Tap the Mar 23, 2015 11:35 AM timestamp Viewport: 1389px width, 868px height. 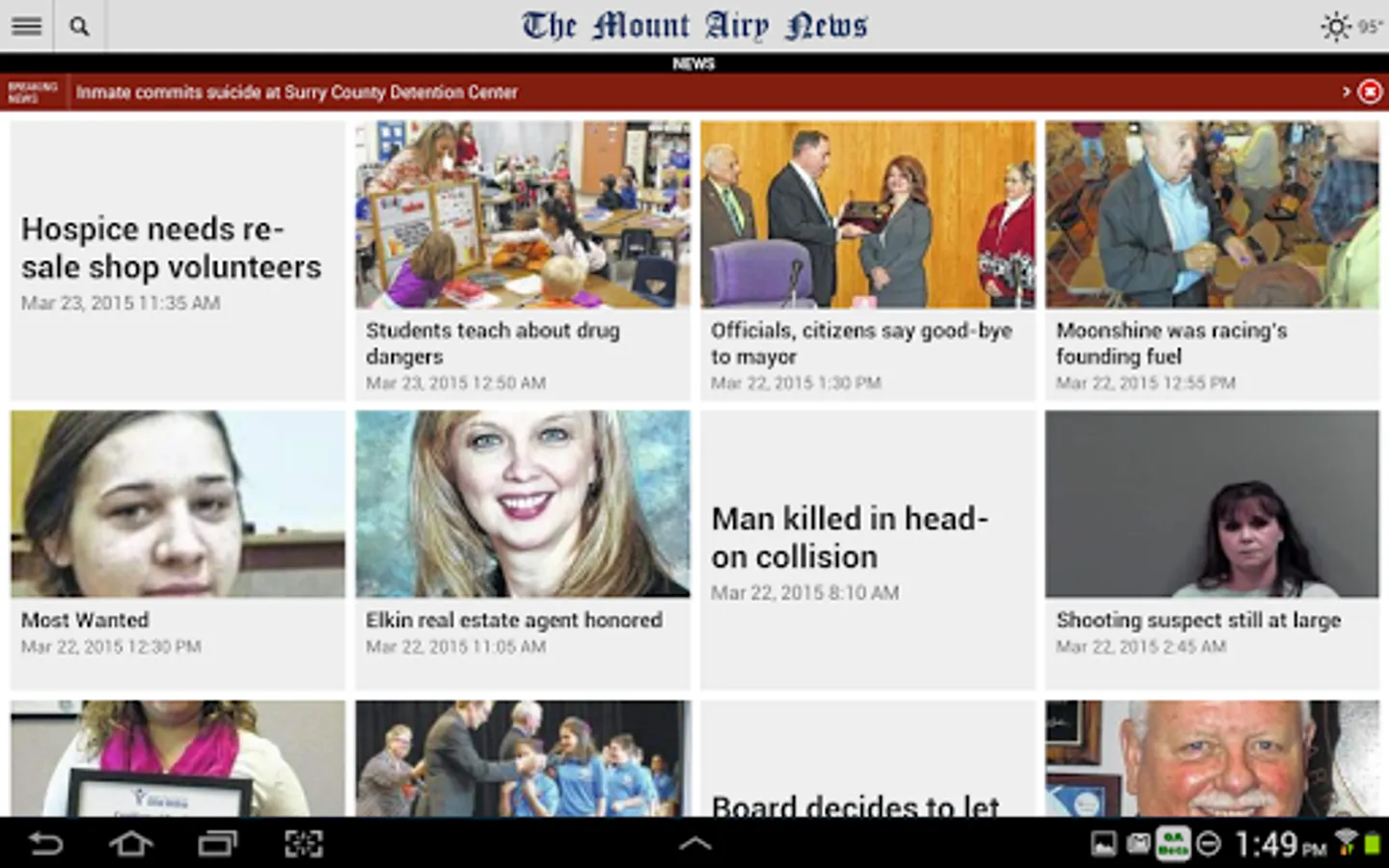coord(121,303)
